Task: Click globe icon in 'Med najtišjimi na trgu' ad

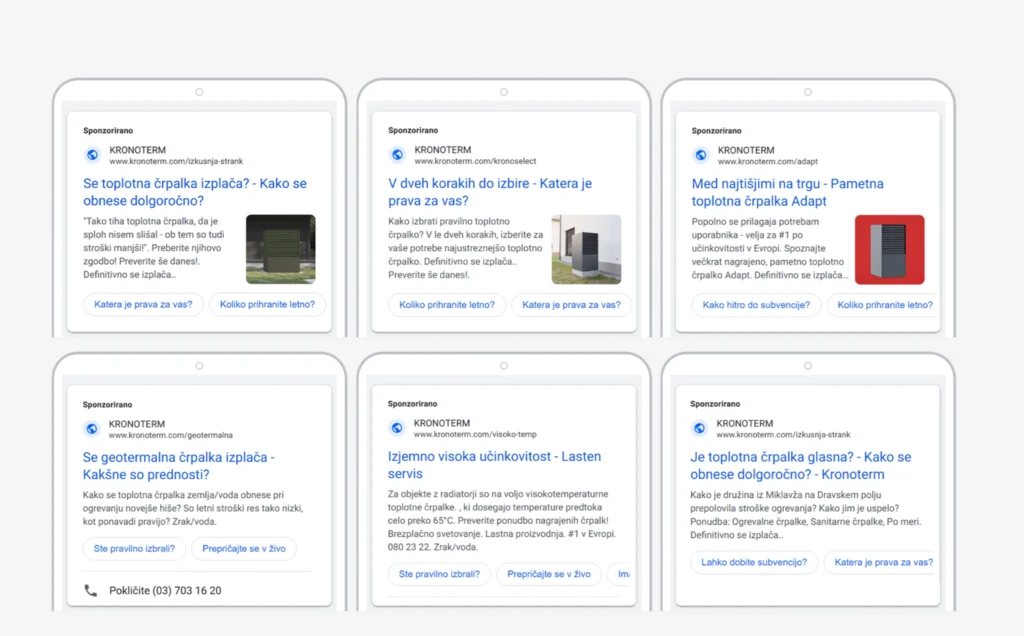Action: [x=701, y=155]
